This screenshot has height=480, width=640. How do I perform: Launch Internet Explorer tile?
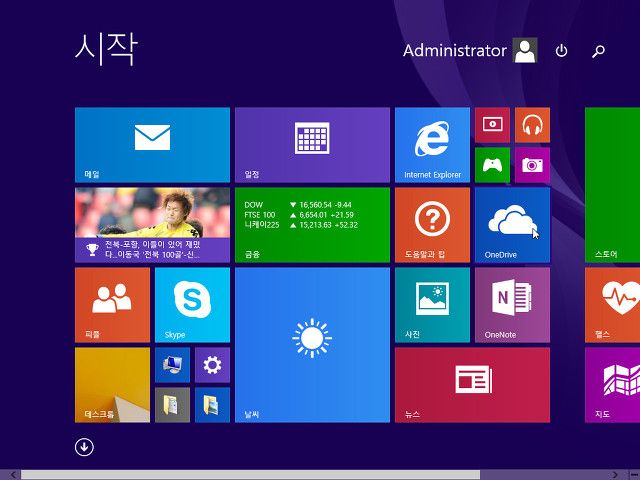pos(432,145)
